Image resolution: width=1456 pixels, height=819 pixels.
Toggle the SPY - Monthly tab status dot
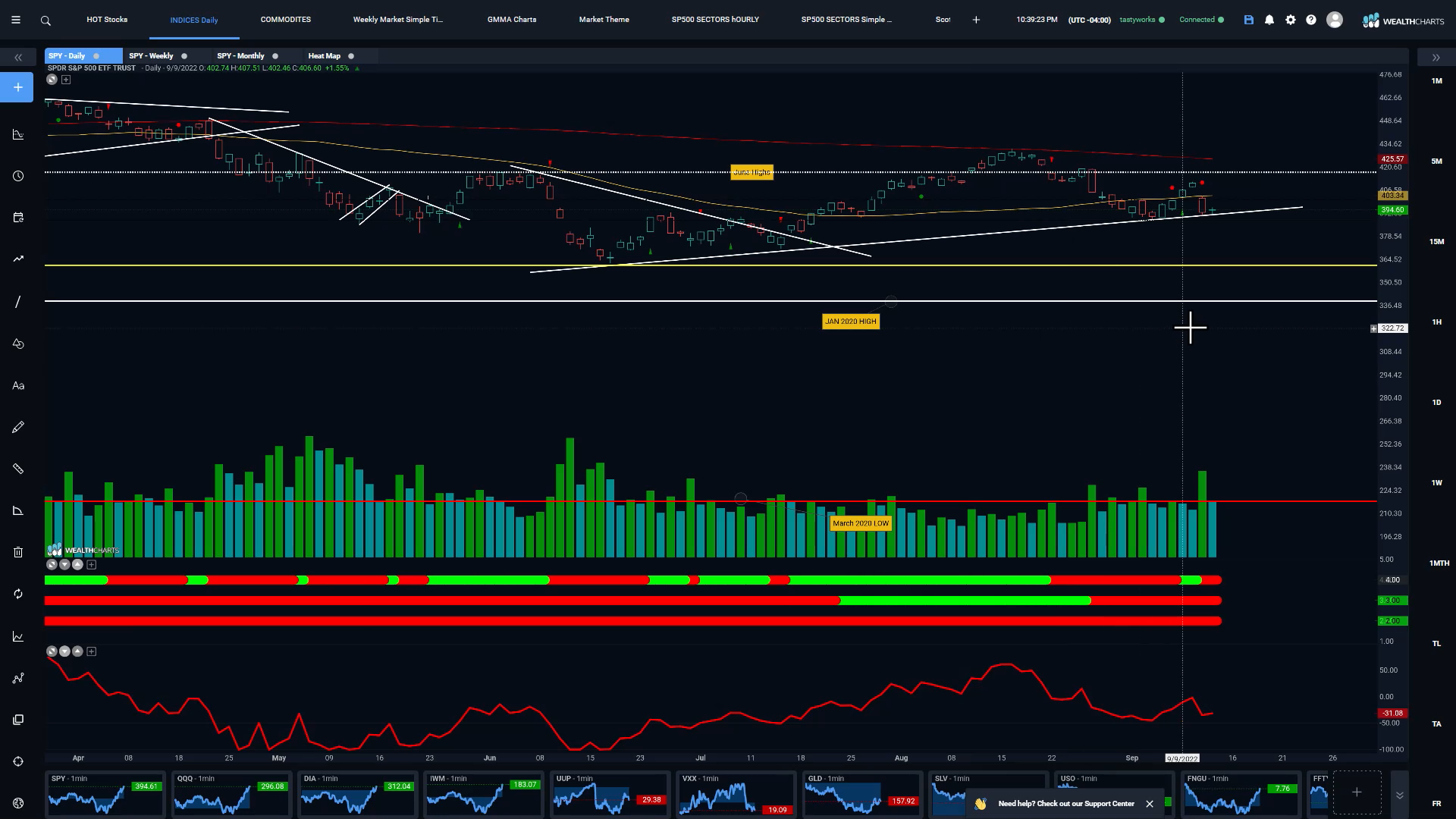coord(275,56)
